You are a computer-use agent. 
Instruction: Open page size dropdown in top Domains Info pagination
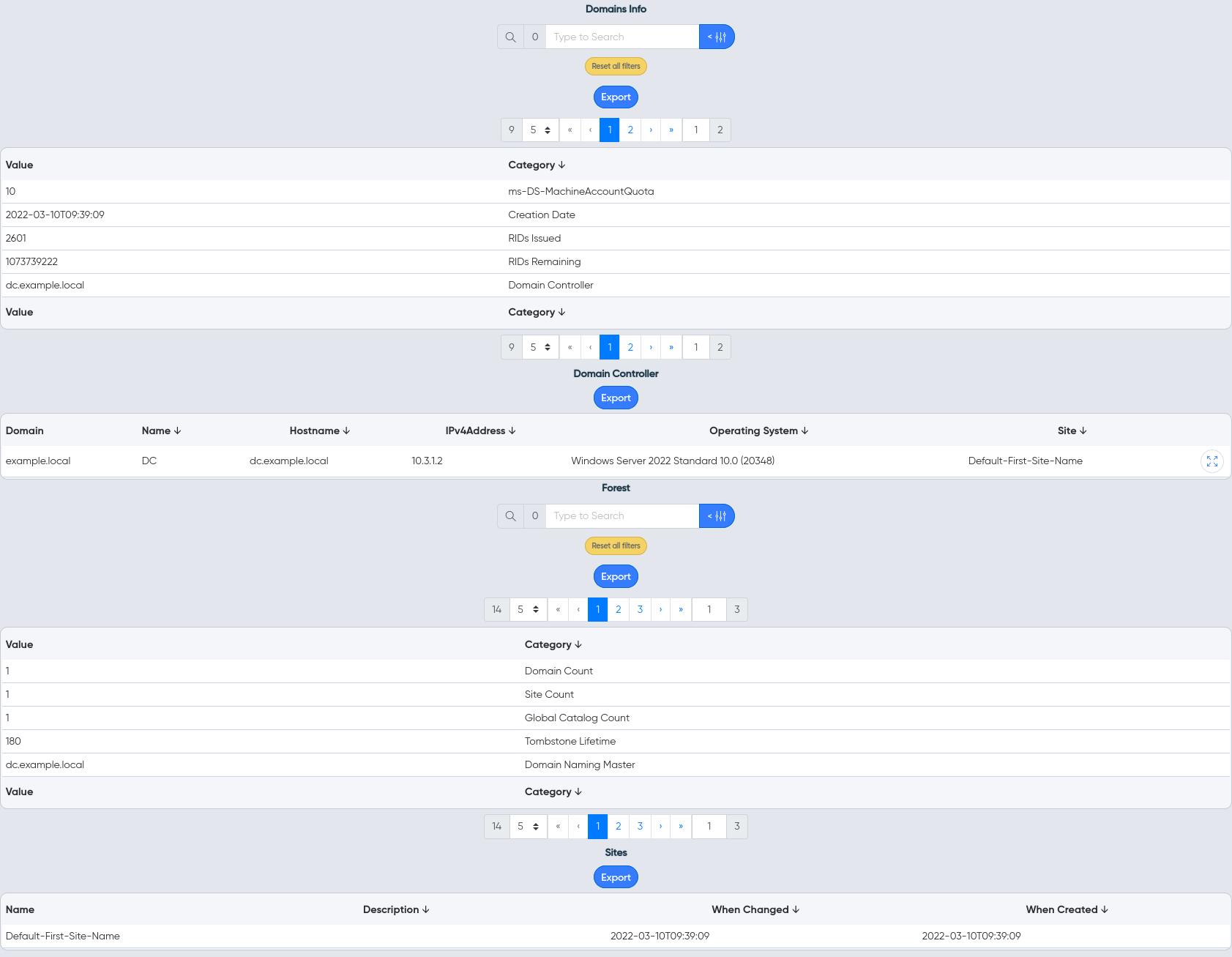pos(540,130)
